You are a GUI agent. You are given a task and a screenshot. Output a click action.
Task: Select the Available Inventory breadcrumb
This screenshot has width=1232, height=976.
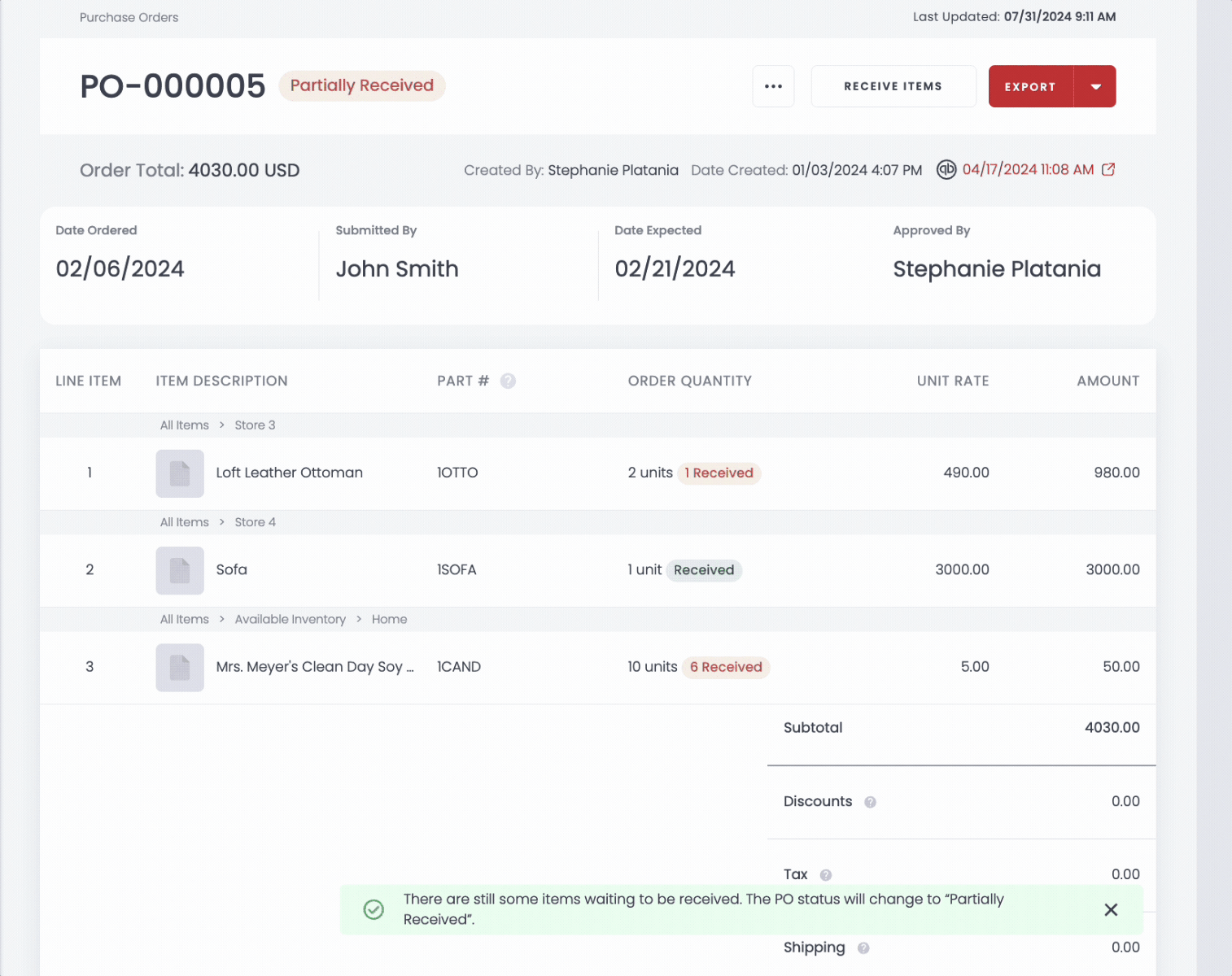290,619
